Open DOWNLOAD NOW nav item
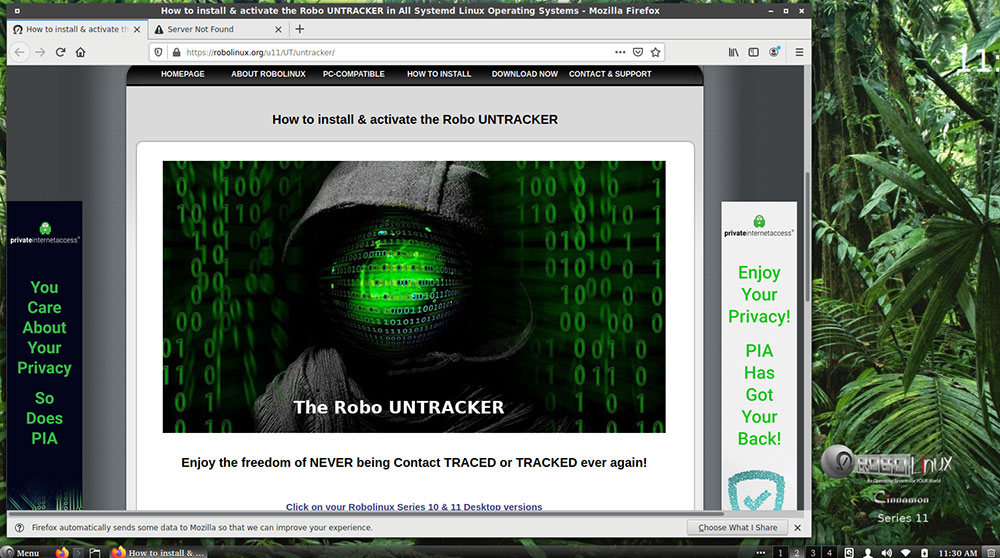The height and width of the screenshot is (558, 1000). coord(524,74)
